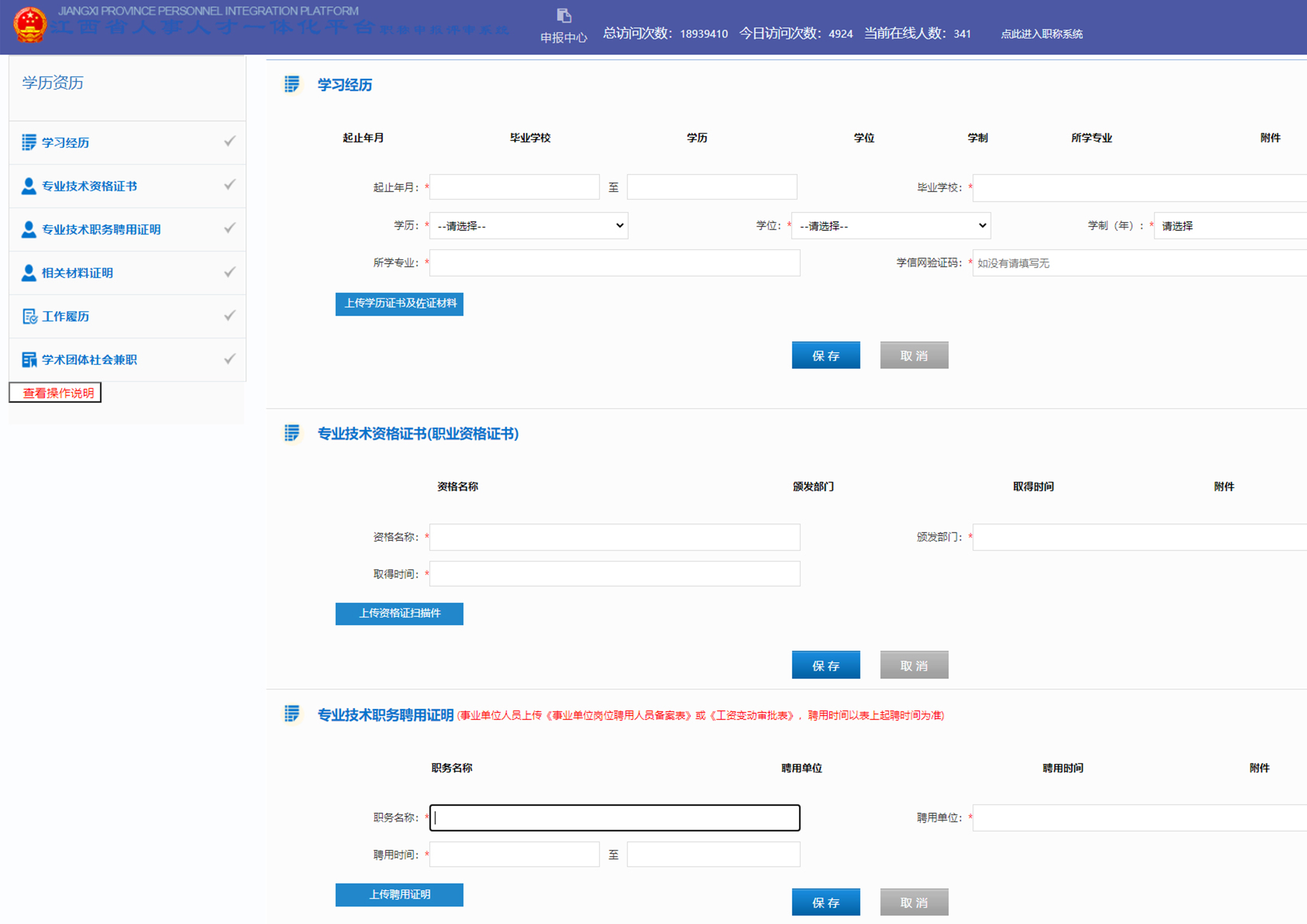1307x924 pixels.
Task: Click the icon beside 学术团体社会兼职 sidebar item
Action: (x=29, y=360)
